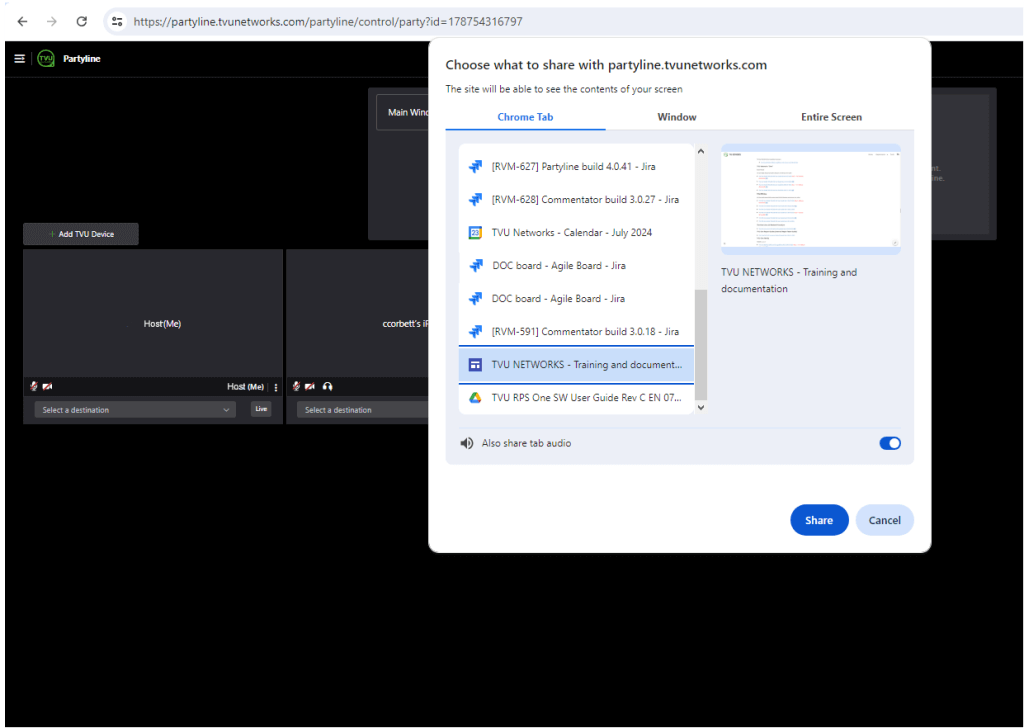Open ccorbett's Select a destination dropdown

pos(363,410)
